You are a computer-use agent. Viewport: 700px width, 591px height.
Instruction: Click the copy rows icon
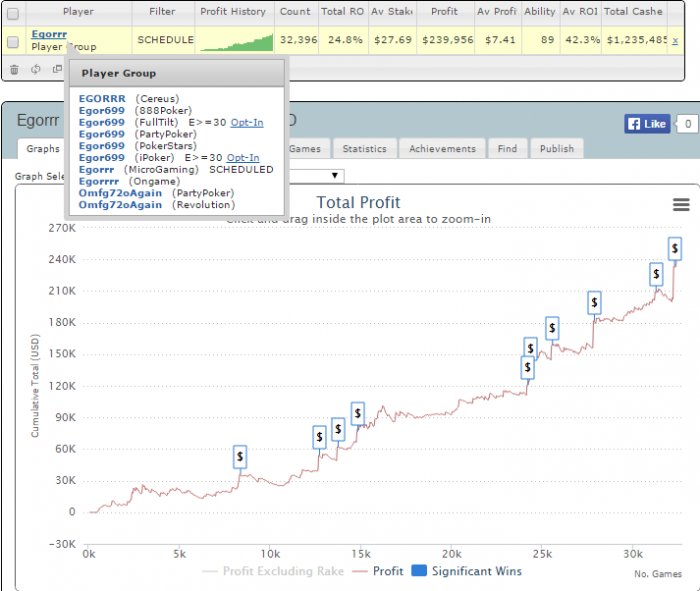(57, 69)
